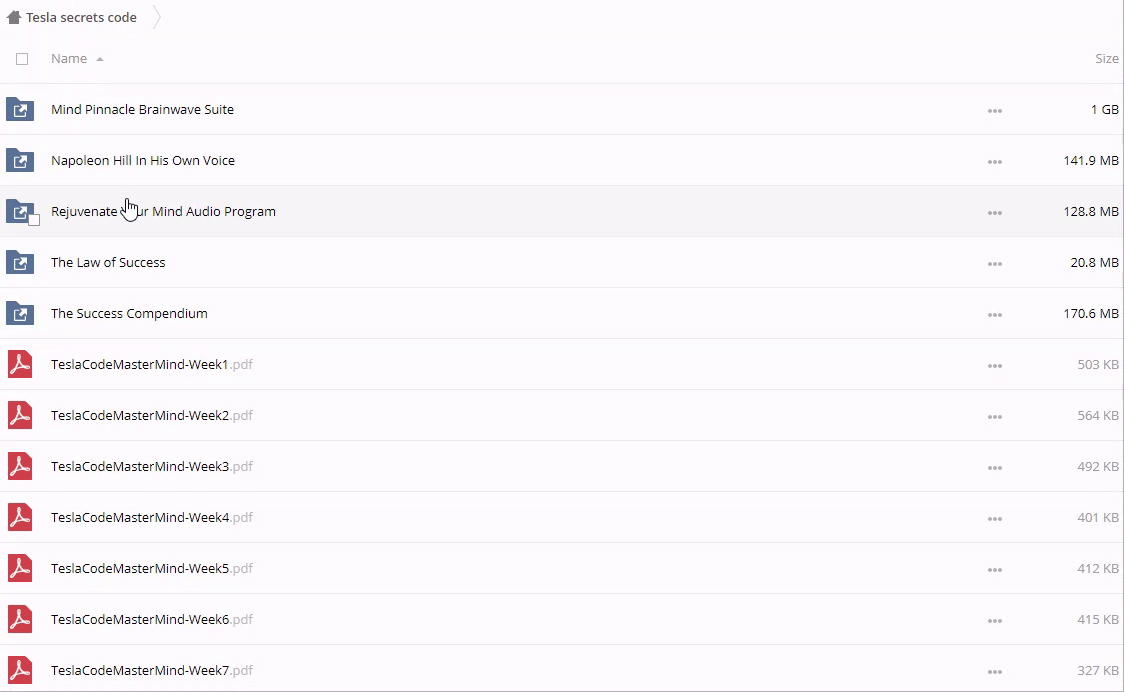Sort files by Size column header
Viewport: 1124px width, 692px height.
click(x=1106, y=58)
